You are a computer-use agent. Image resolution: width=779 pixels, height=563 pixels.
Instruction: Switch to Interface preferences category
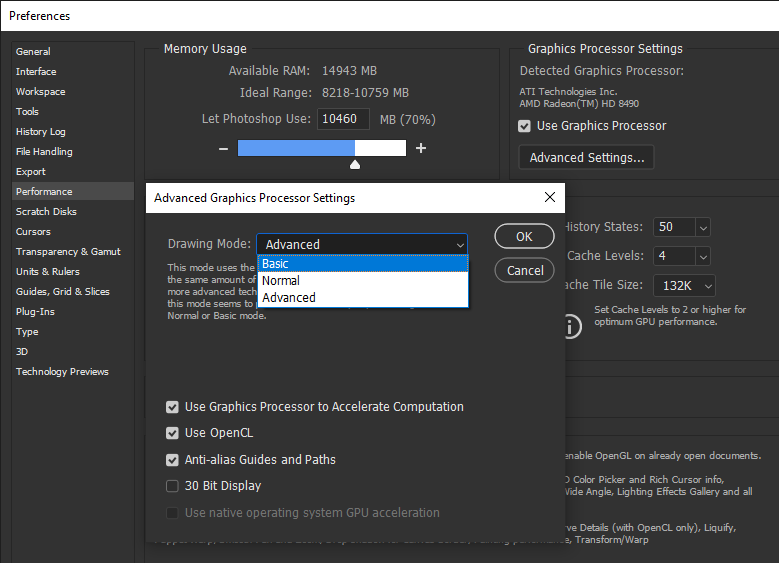pyautogui.click(x=36, y=72)
